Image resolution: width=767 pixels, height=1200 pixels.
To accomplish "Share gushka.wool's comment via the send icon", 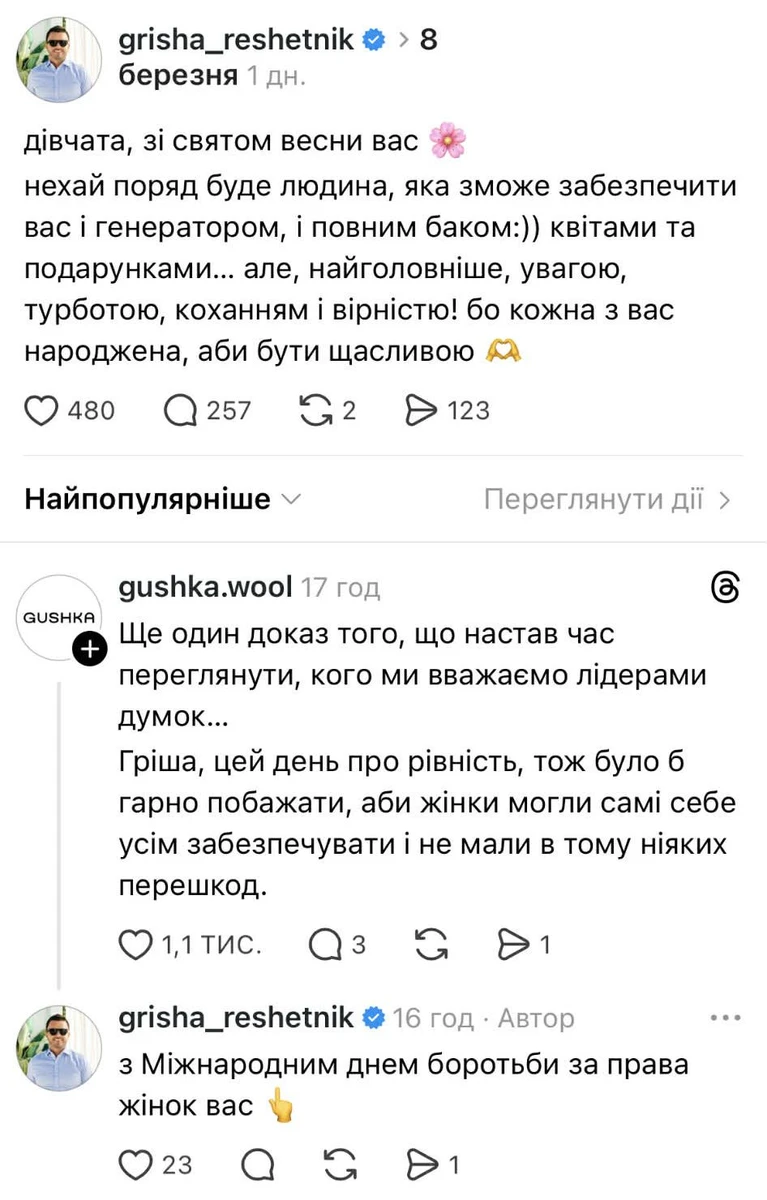I will coord(513,943).
